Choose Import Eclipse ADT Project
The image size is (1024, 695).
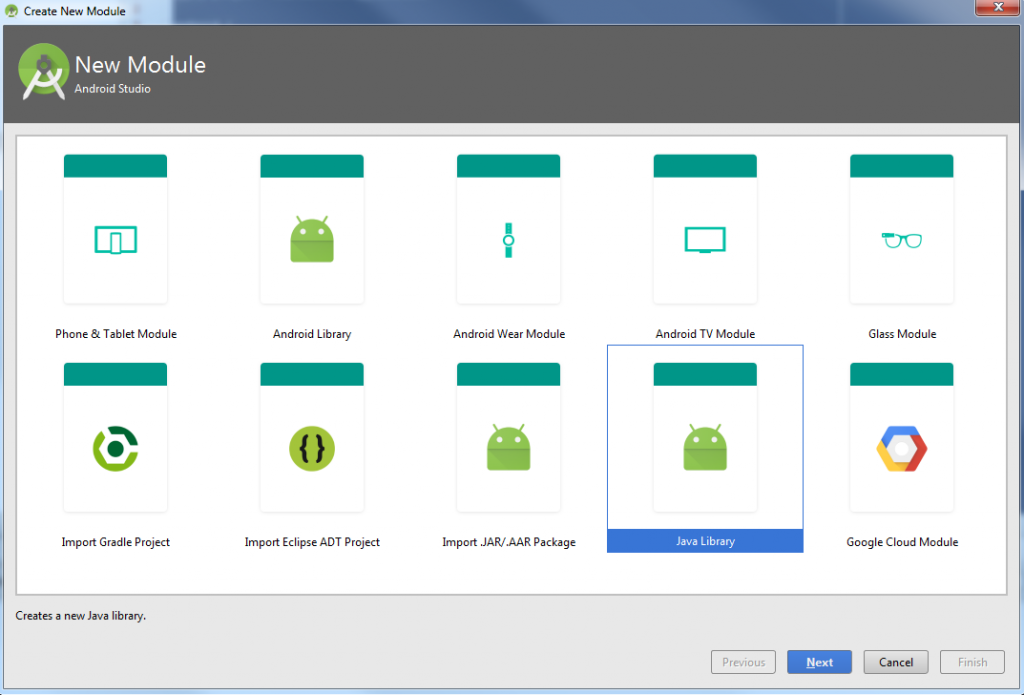[311, 437]
